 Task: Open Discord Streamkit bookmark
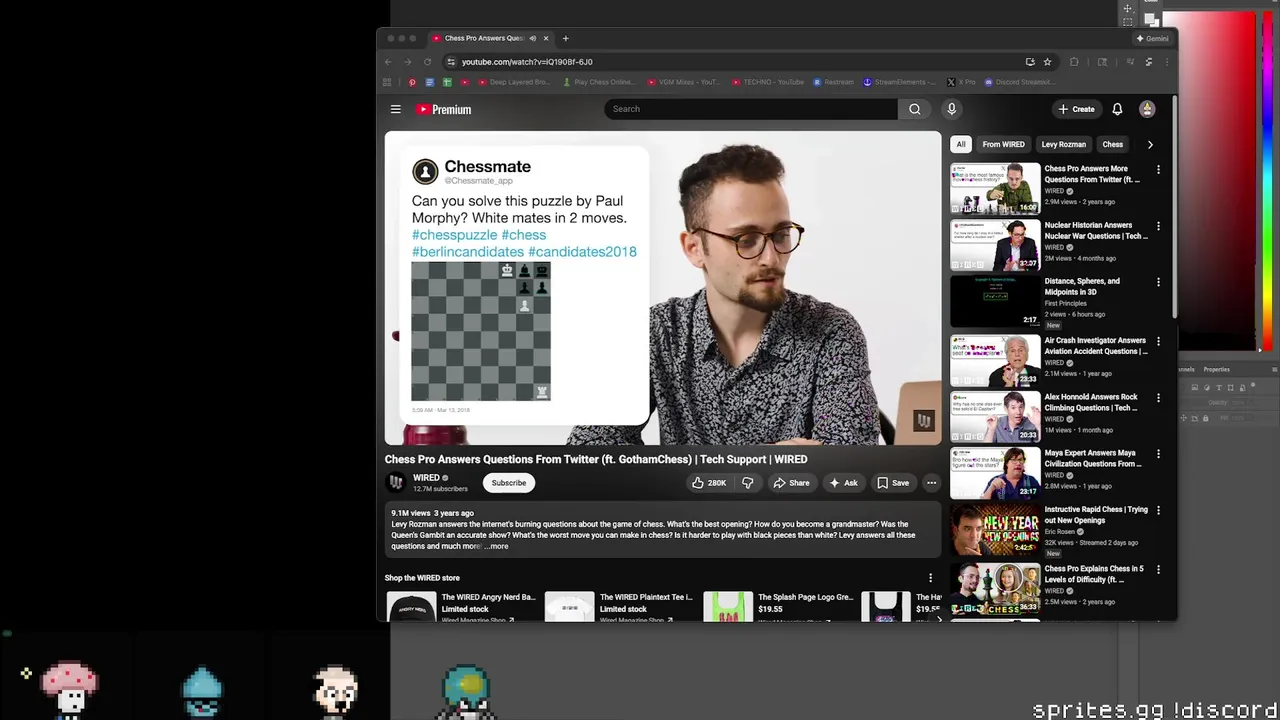(x=1018, y=82)
